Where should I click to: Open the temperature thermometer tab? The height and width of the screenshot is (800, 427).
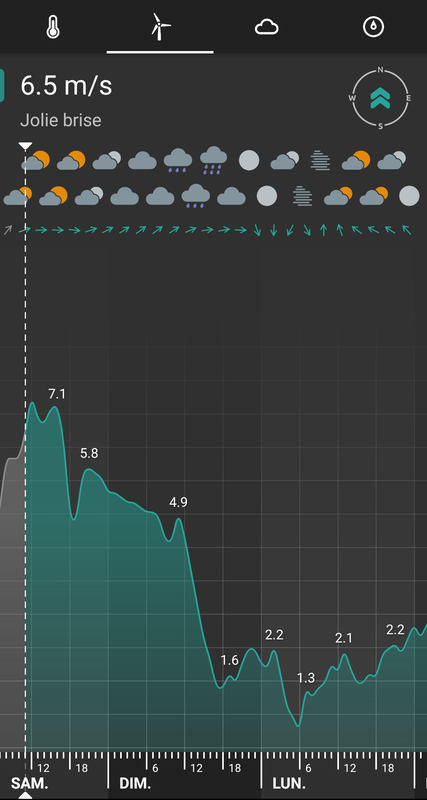coord(53,27)
